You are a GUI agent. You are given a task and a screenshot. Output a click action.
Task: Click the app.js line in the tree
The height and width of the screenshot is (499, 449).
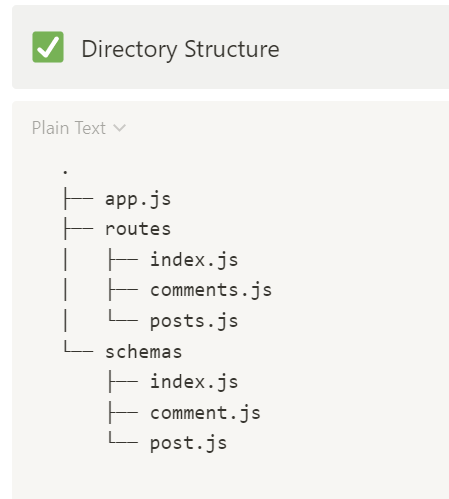138,200
